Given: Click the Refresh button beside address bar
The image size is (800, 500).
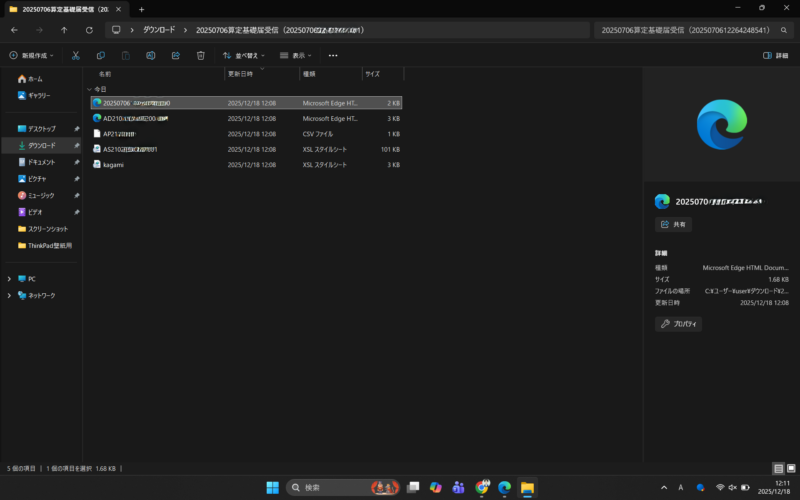Looking at the screenshot, I should click(x=88, y=30).
